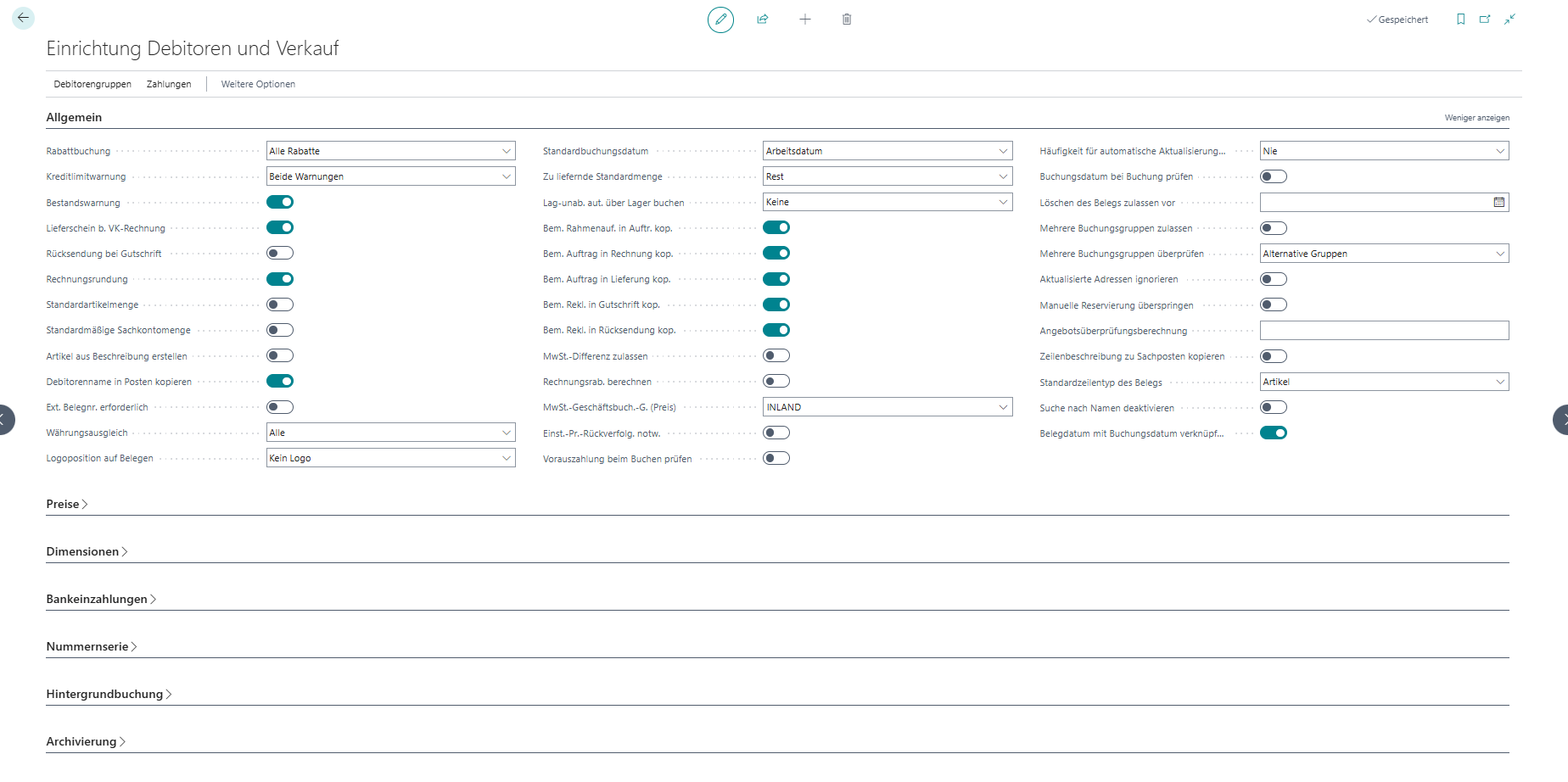Viewport: 1568px width, 782px height.
Task: Open the Debitorengruppen menu item
Action: [92, 84]
